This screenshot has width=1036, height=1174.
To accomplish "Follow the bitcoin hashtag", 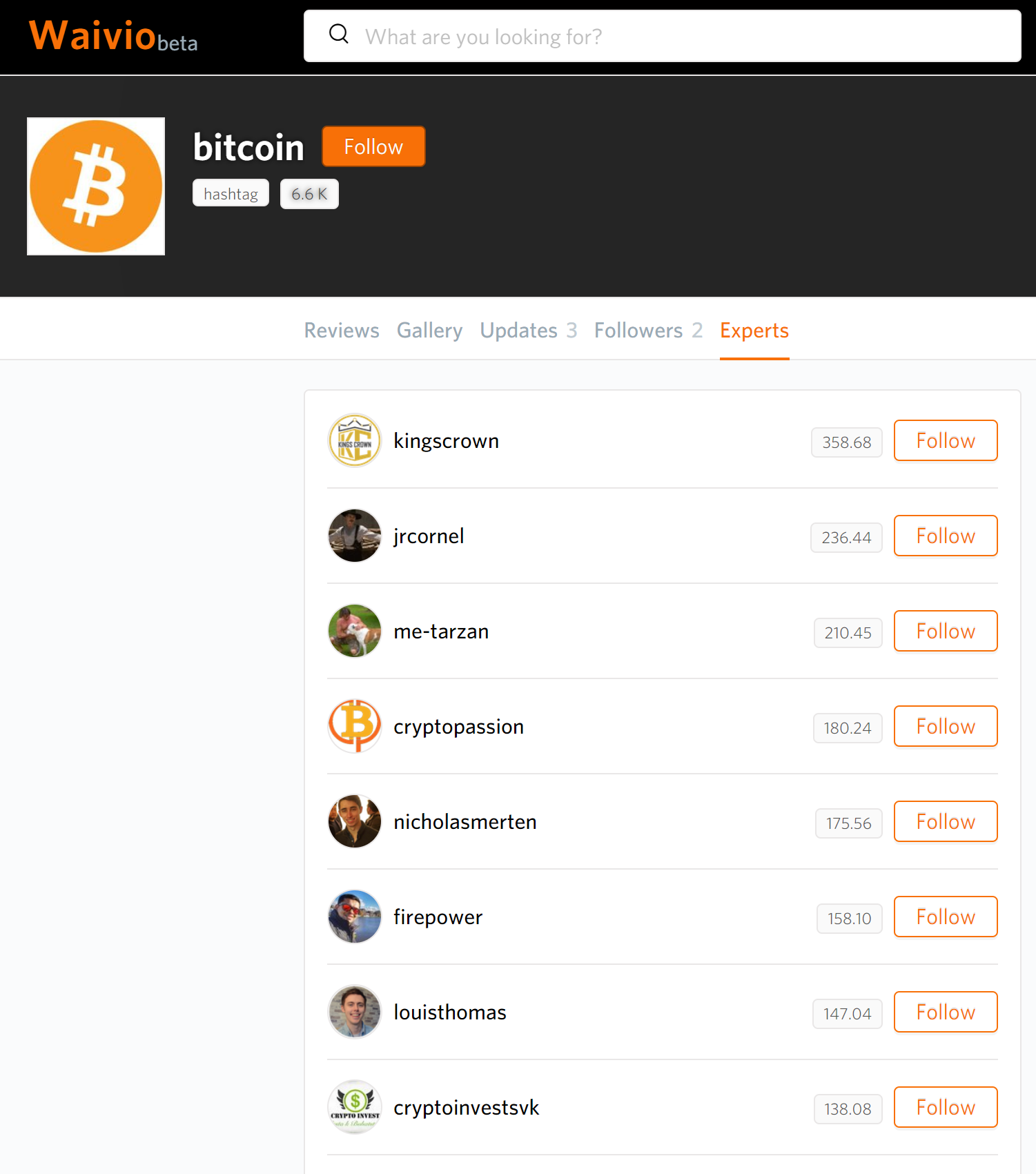I will pyautogui.click(x=373, y=146).
